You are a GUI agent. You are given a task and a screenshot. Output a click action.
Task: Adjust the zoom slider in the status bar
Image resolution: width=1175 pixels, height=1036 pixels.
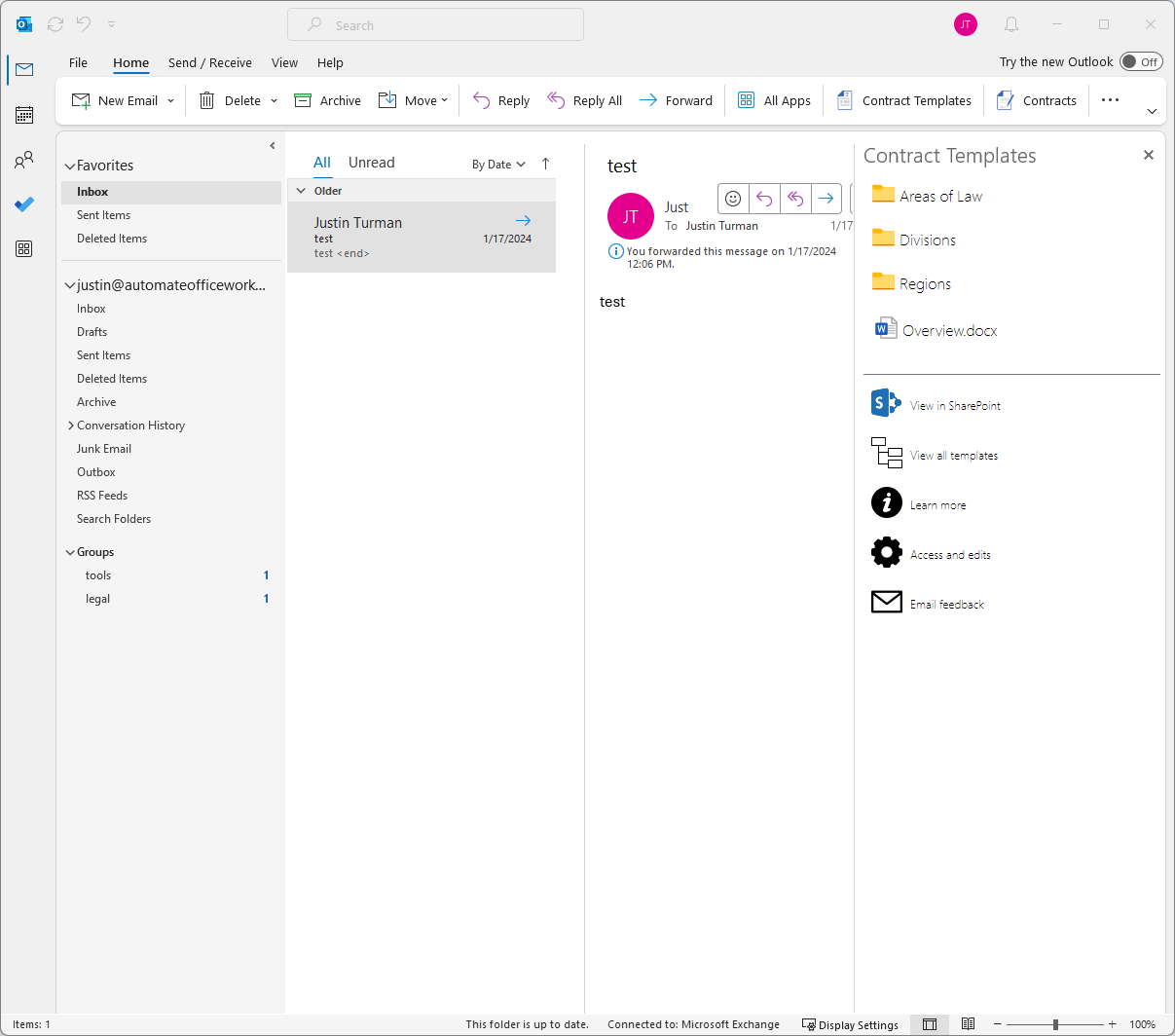(1055, 1024)
